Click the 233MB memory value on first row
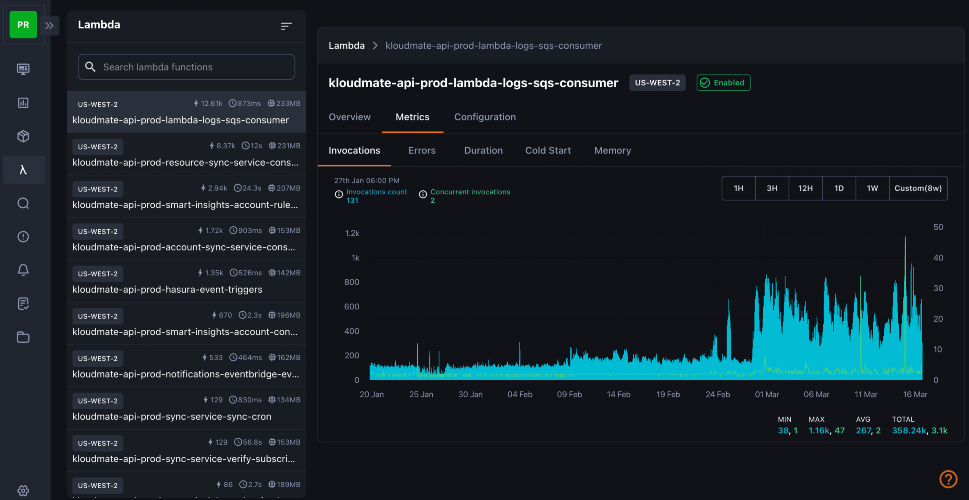 tap(284, 104)
